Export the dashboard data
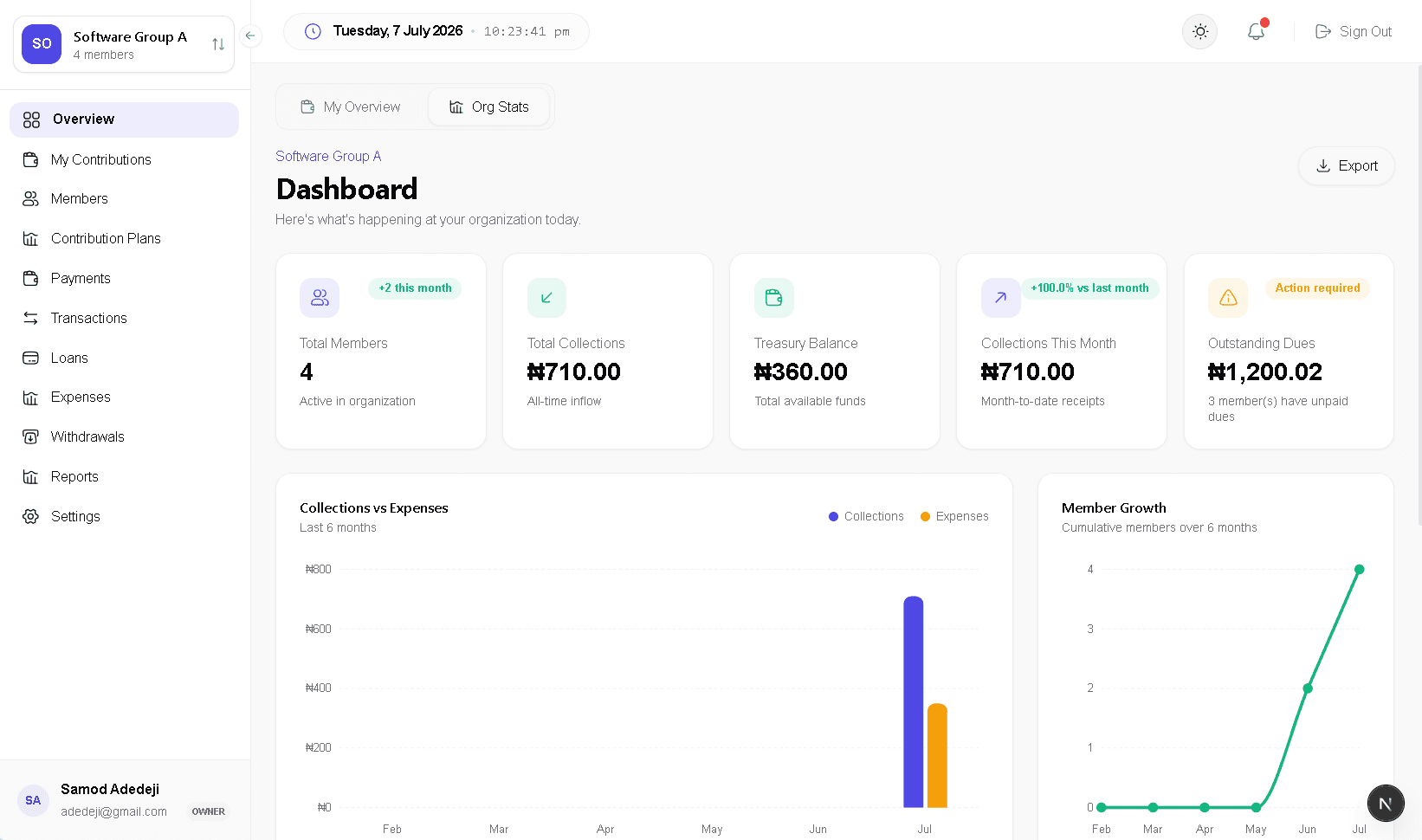The image size is (1422, 840). 1347,166
